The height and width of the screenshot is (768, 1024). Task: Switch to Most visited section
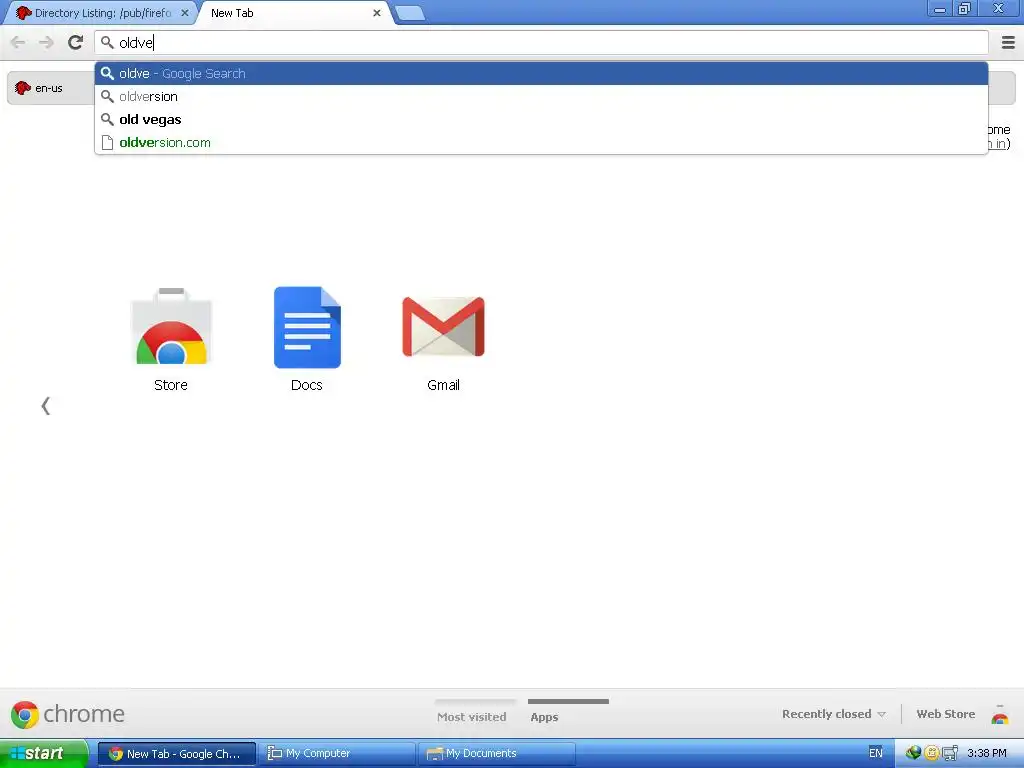pyautogui.click(x=472, y=716)
